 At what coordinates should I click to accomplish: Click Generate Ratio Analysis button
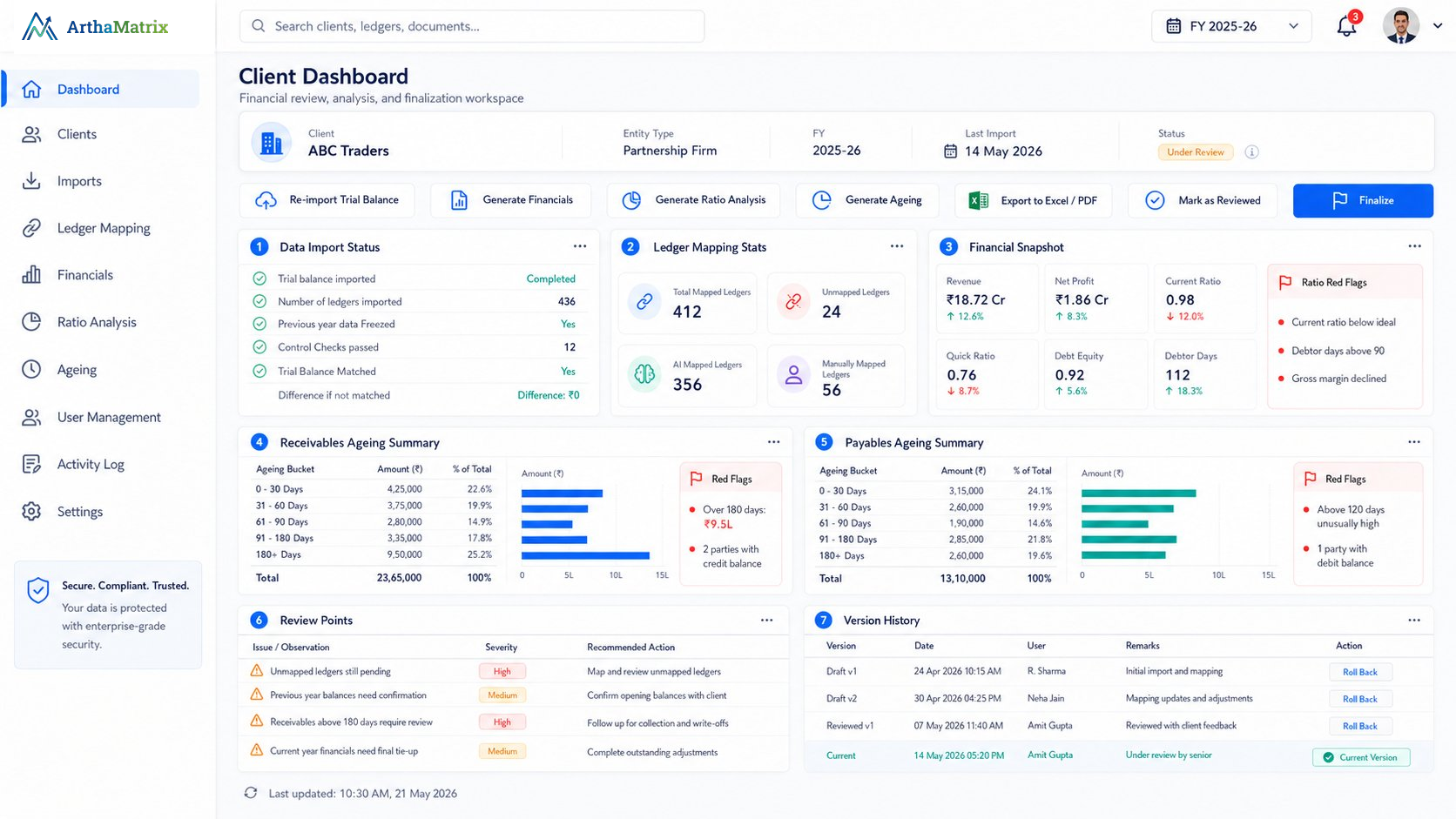[x=694, y=200]
